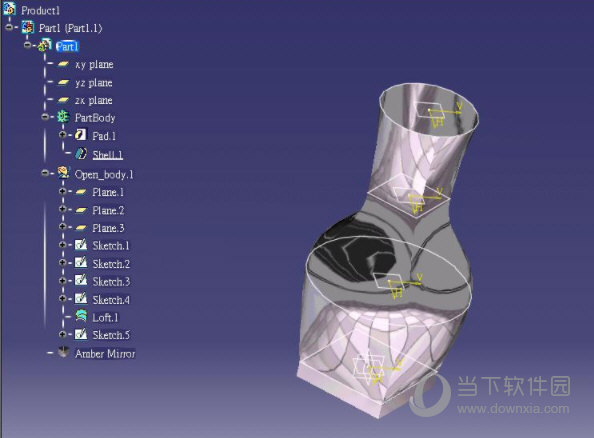Select the Loft.1 label
Image resolution: width=594 pixels, height=438 pixels.
pos(105,318)
